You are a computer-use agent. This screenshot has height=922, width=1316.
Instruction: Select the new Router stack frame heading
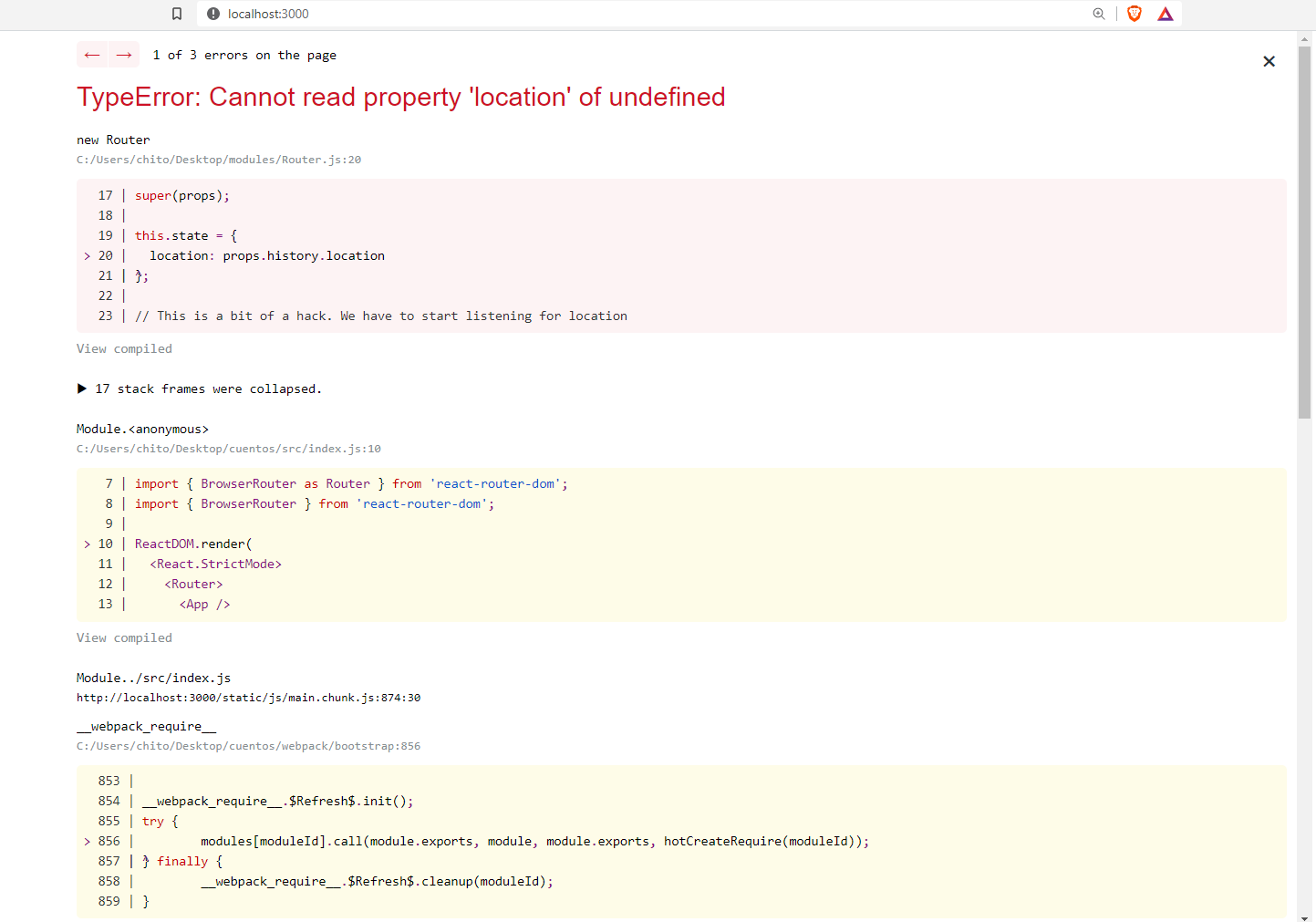coord(113,140)
